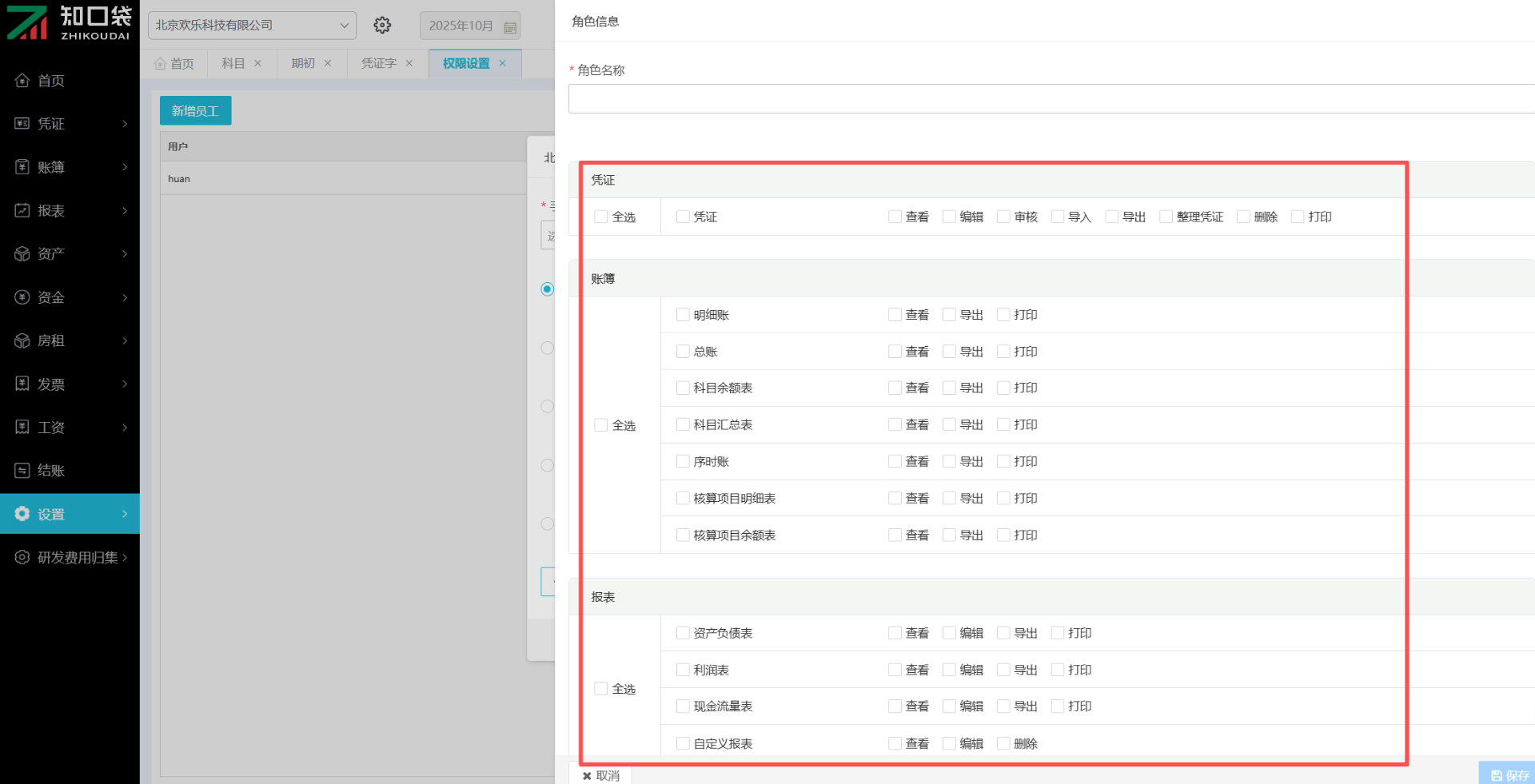Viewport: 1535px width, 784px height.
Task: Enable 审核 permission checkbox for 凭证
Action: pyautogui.click(x=1003, y=217)
